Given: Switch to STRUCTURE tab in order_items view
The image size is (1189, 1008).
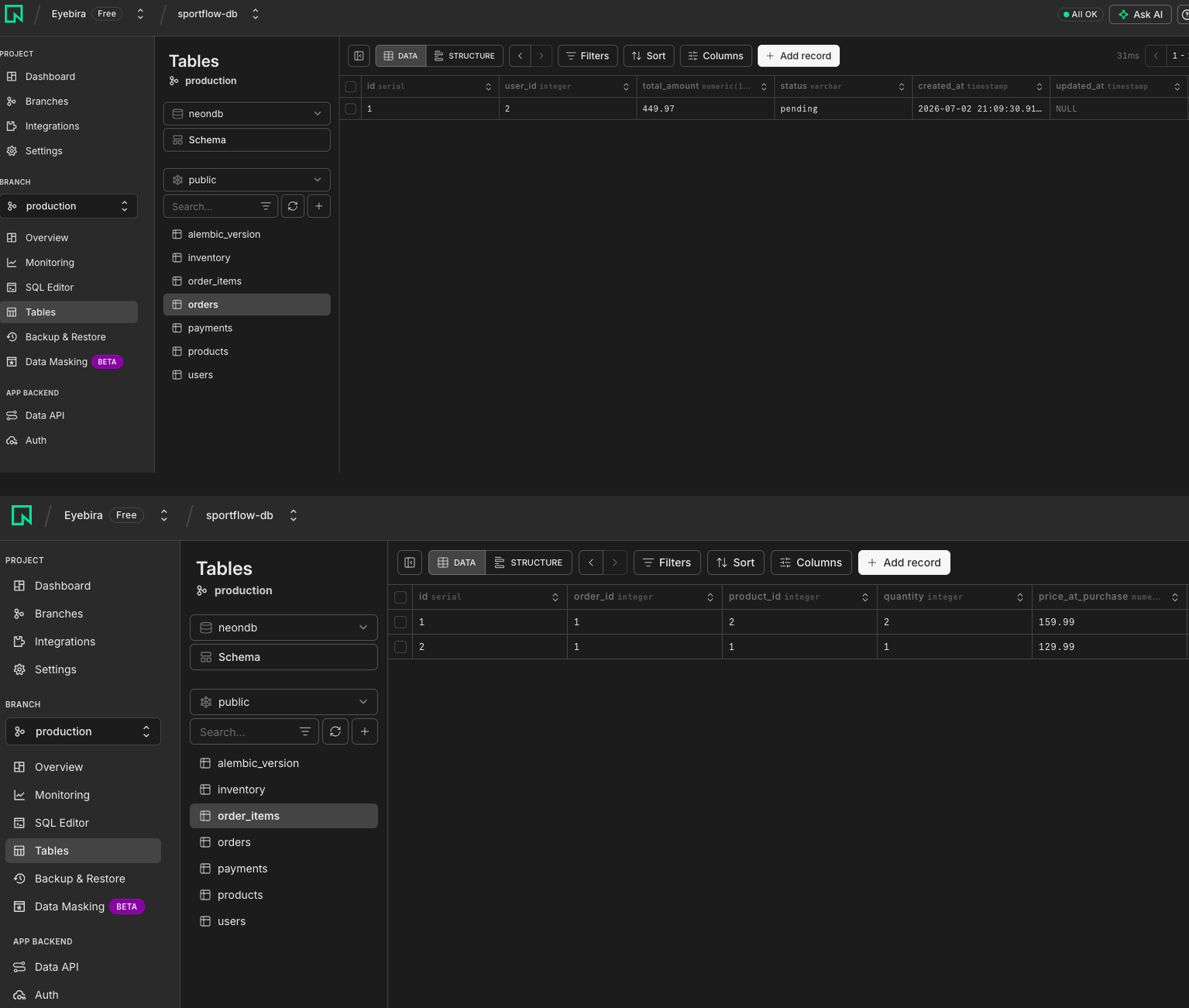Looking at the screenshot, I should pyautogui.click(x=529, y=562).
